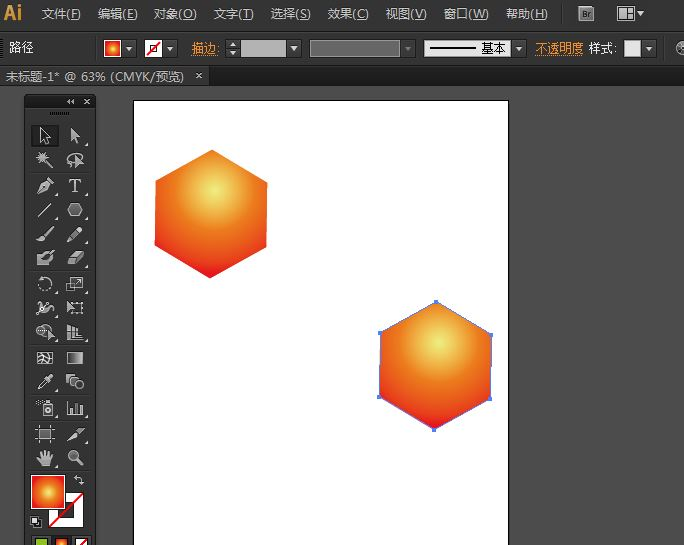Close the tools panel
Viewport: 684px width, 545px height.
pos(87,101)
